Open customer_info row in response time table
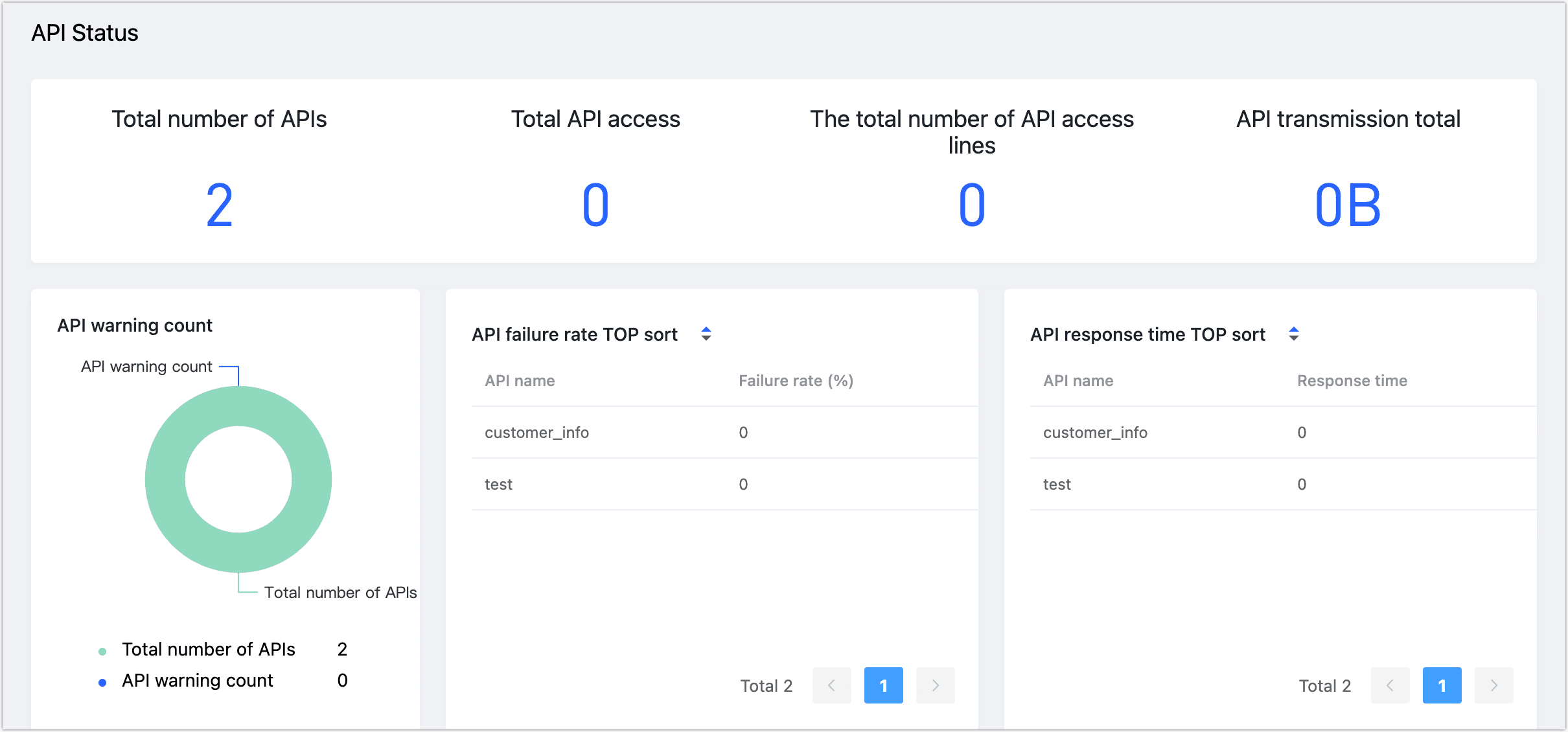The height and width of the screenshot is (732, 1568). pos(1095,433)
